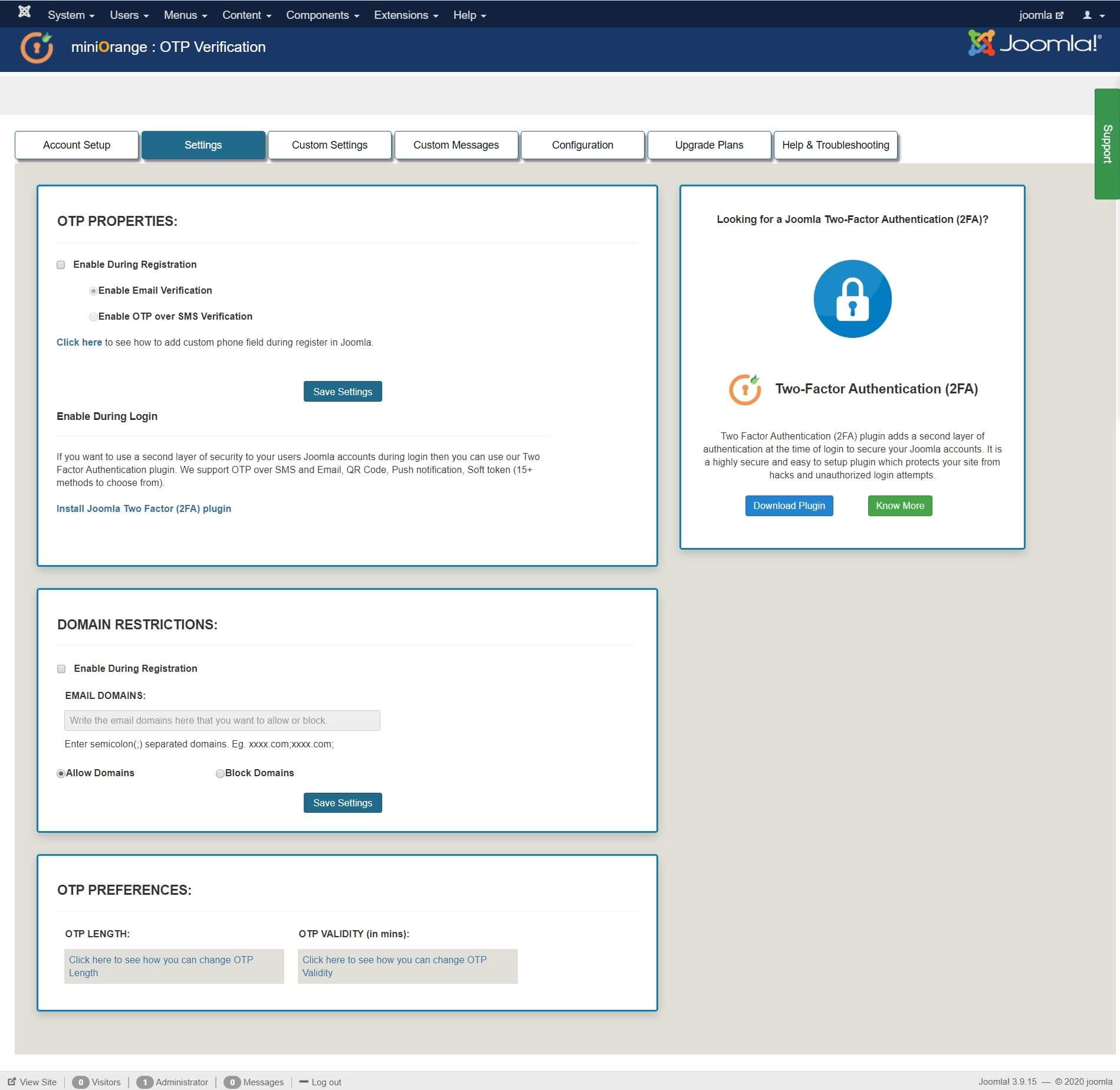Click the email domains input field
The width and height of the screenshot is (1120, 1090).
point(222,720)
